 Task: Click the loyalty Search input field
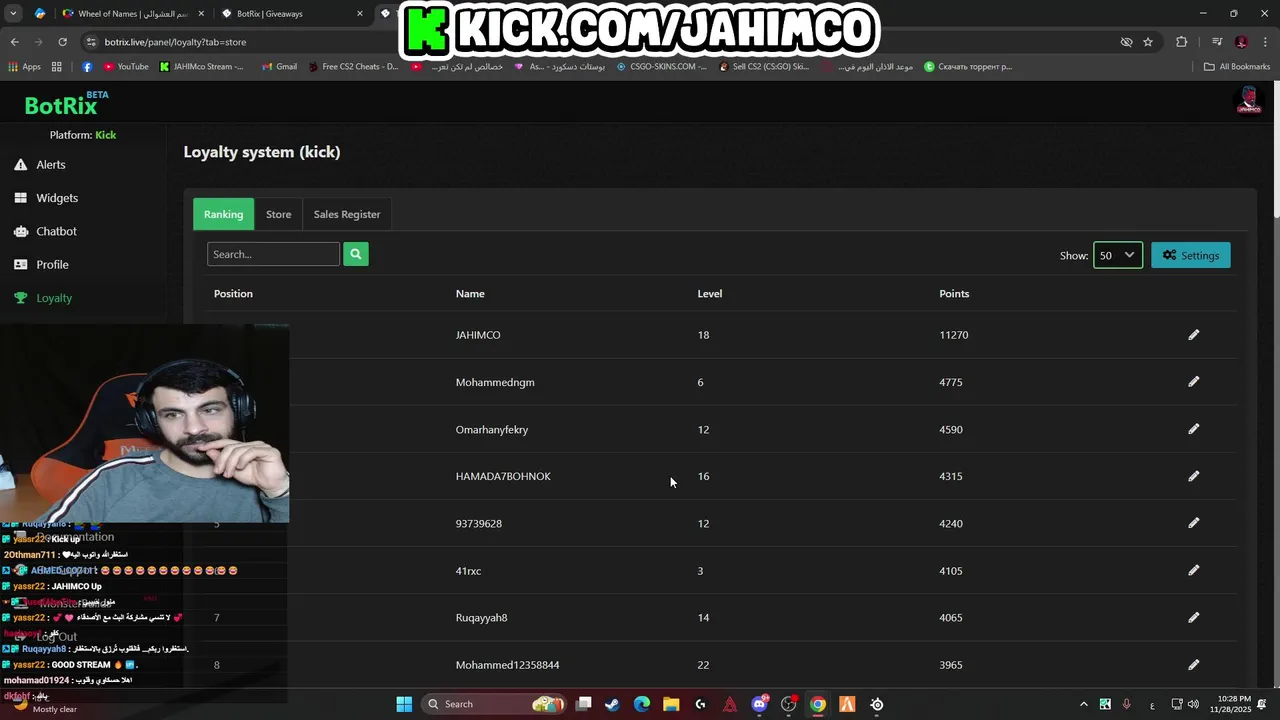[273, 254]
